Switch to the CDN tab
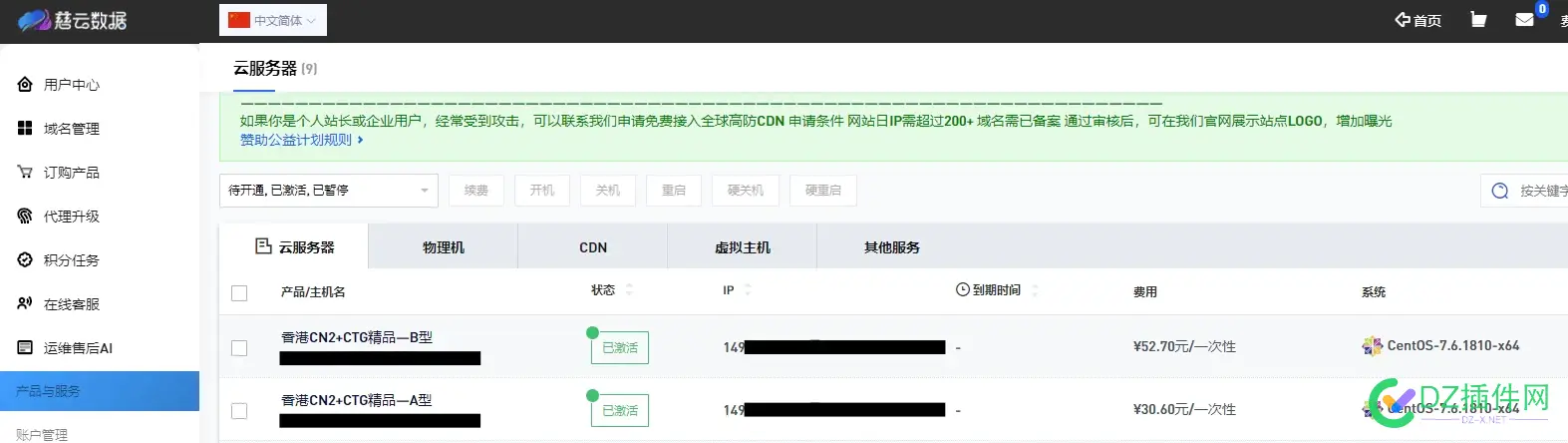Screen dimensions: 1568x443 593,246
